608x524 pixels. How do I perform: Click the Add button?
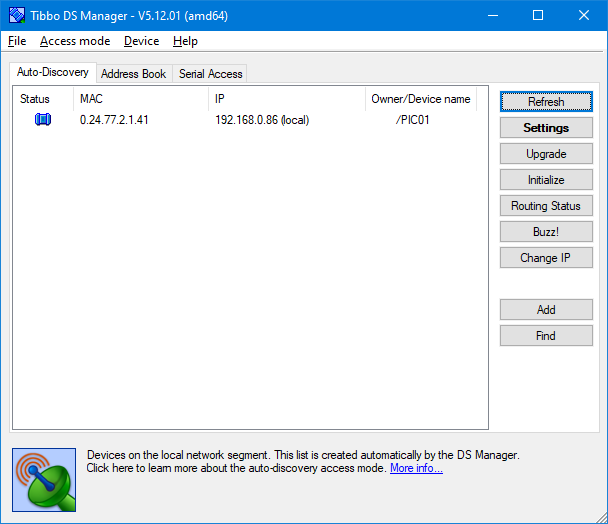point(546,310)
